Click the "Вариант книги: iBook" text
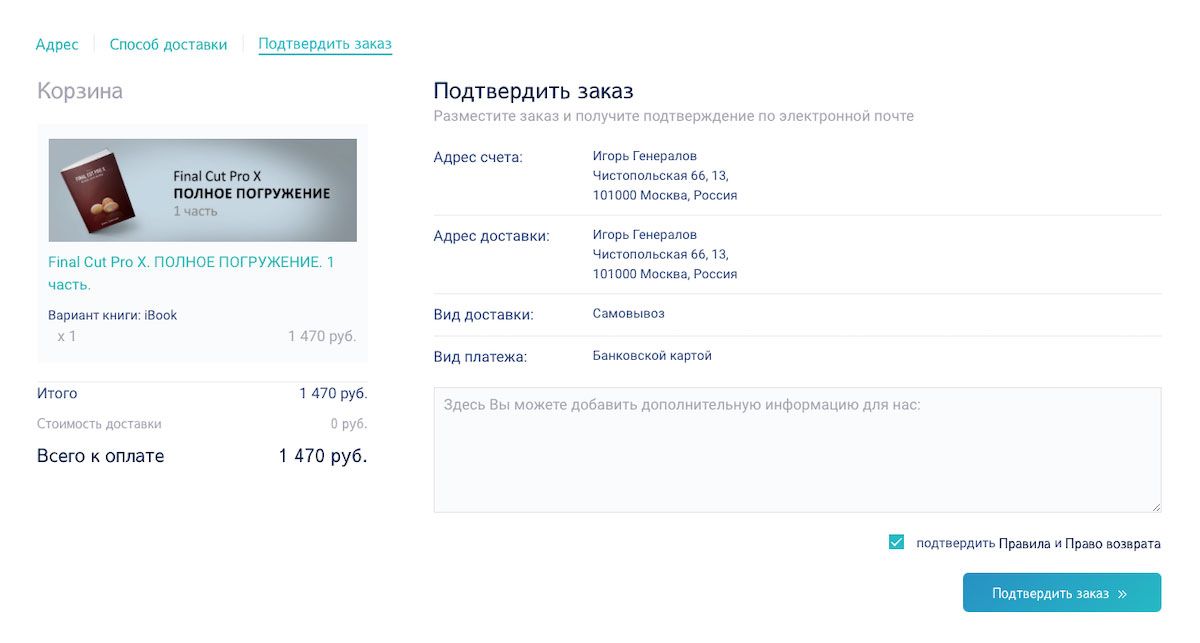This screenshot has width=1200, height=643. (x=112, y=315)
